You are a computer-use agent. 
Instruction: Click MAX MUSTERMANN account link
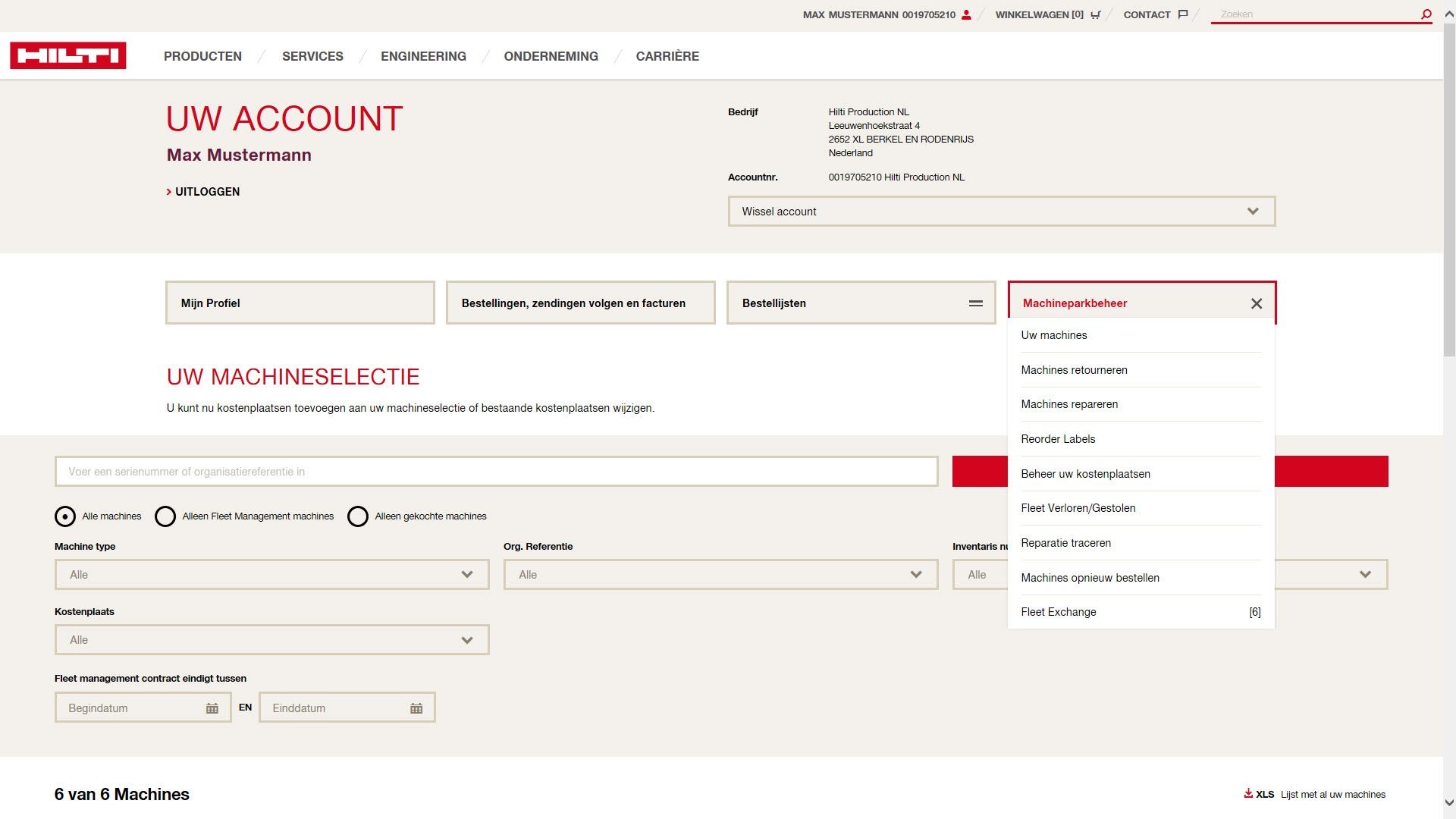[880, 14]
